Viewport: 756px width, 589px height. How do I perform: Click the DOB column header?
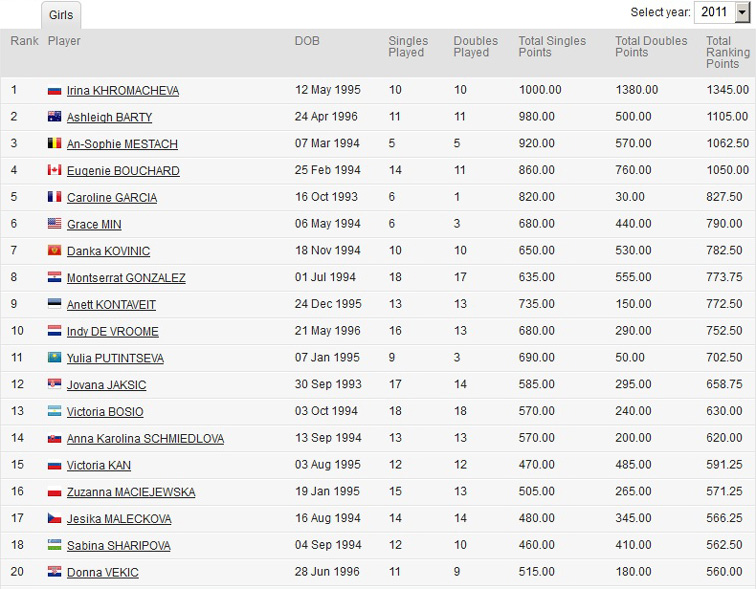click(x=307, y=41)
